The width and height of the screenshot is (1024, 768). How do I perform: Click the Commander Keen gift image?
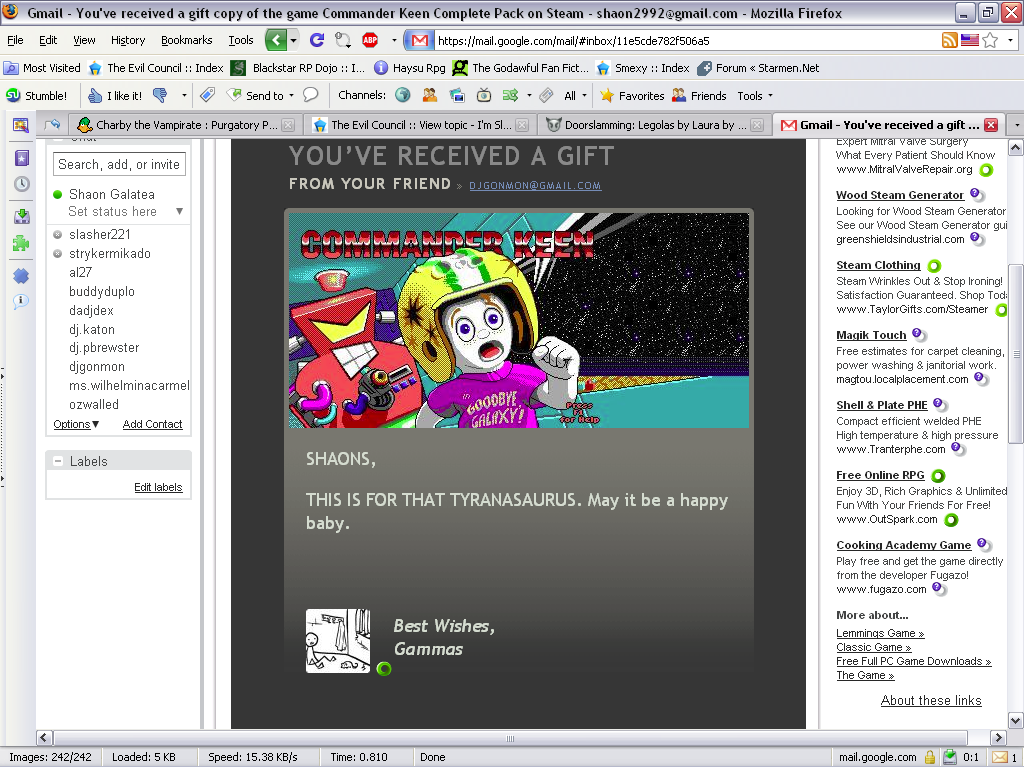coord(519,320)
